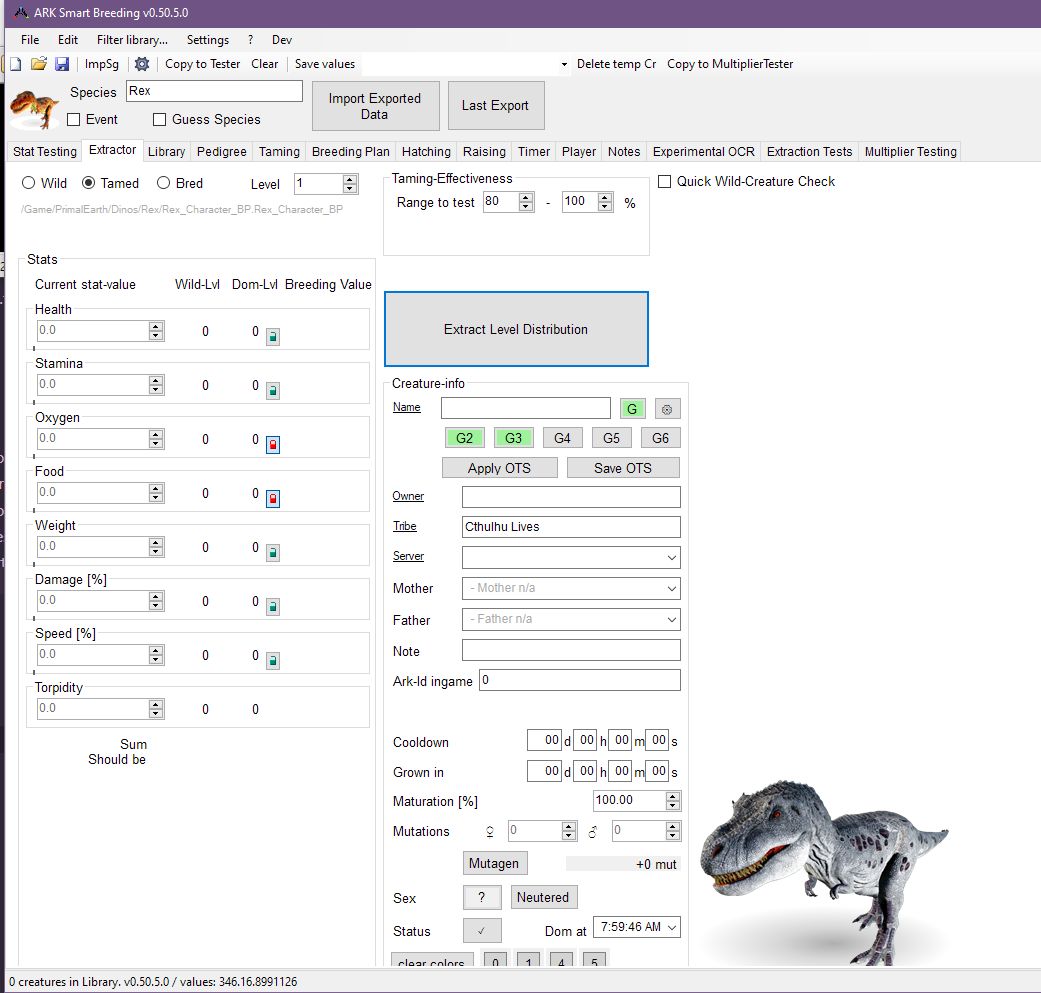
Task: Toggle the red Food lock icon
Action: click(273, 498)
